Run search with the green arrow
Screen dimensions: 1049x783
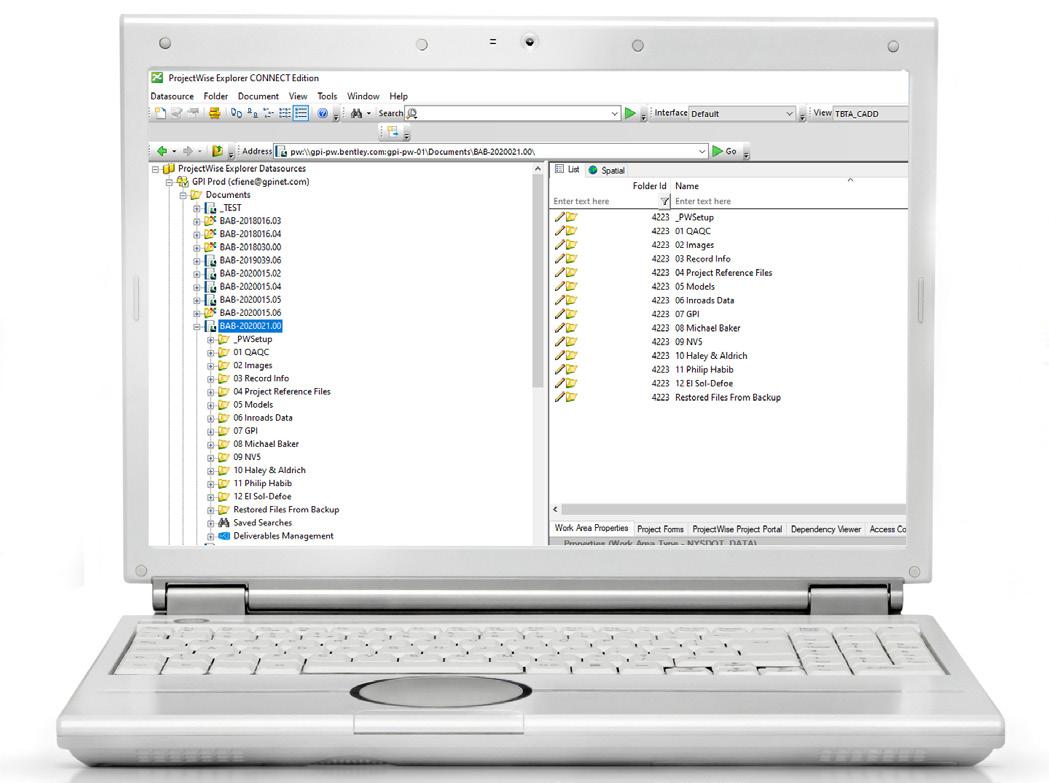tap(630, 113)
